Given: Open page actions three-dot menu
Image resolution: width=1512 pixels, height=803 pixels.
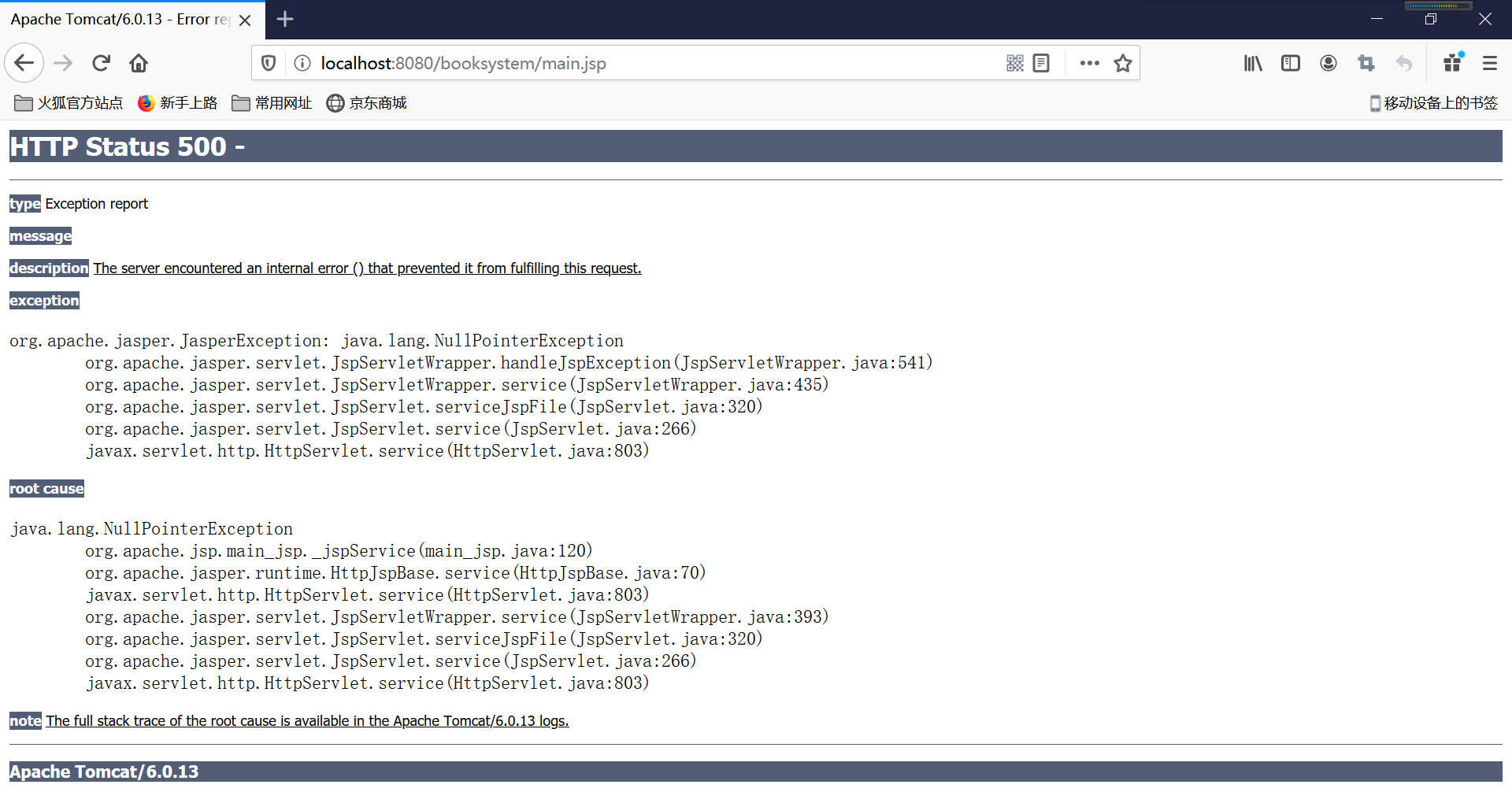Looking at the screenshot, I should (1089, 63).
